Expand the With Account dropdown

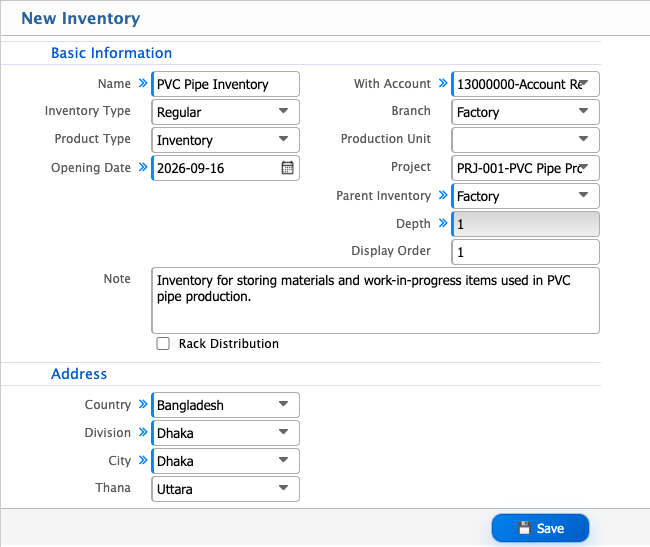point(525,84)
